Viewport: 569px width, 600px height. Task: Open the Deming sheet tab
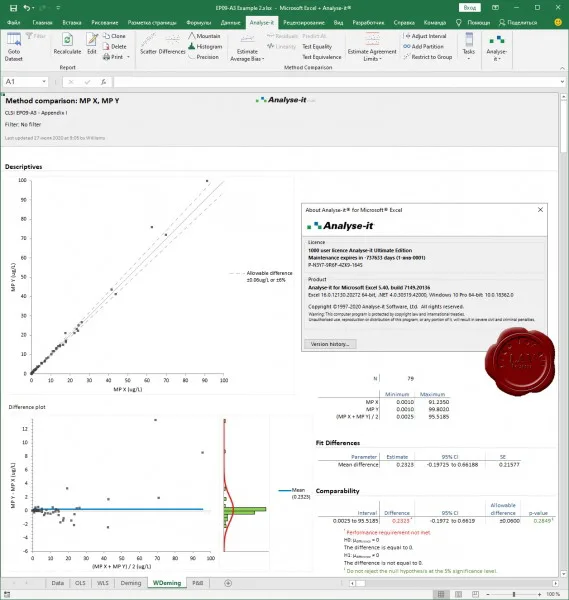point(130,583)
